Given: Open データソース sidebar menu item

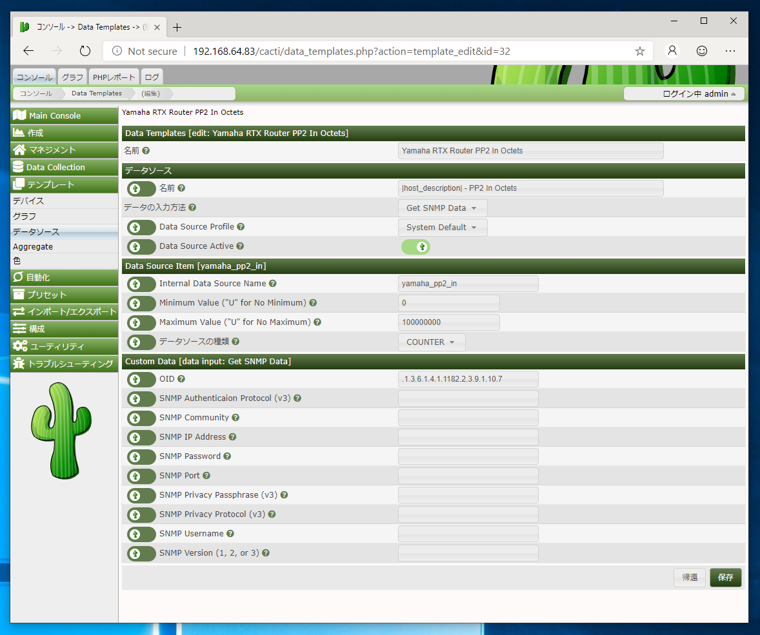Looking at the screenshot, I should tap(64, 232).
